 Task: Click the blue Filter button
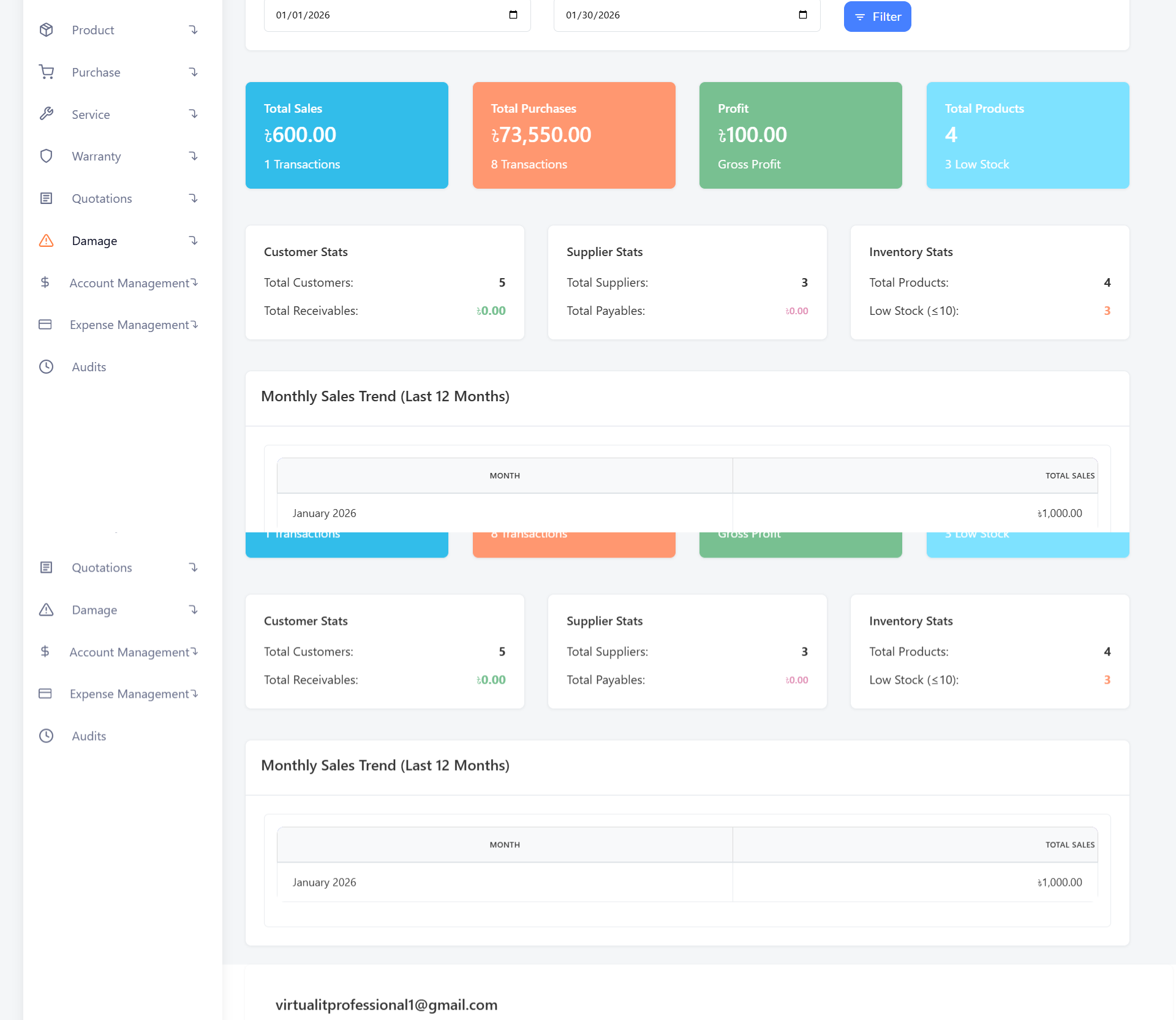tap(877, 17)
